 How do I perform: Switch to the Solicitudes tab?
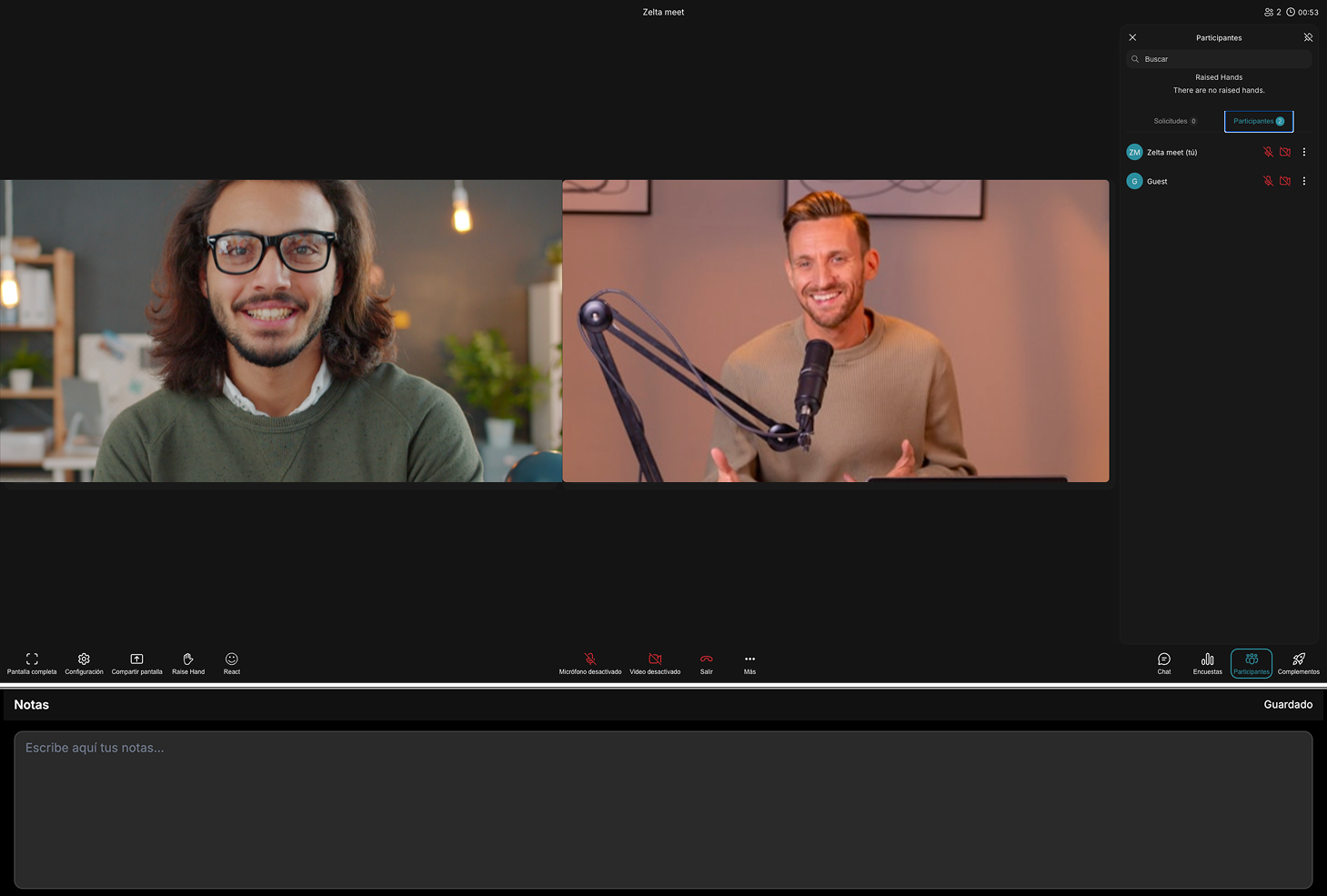click(1174, 120)
